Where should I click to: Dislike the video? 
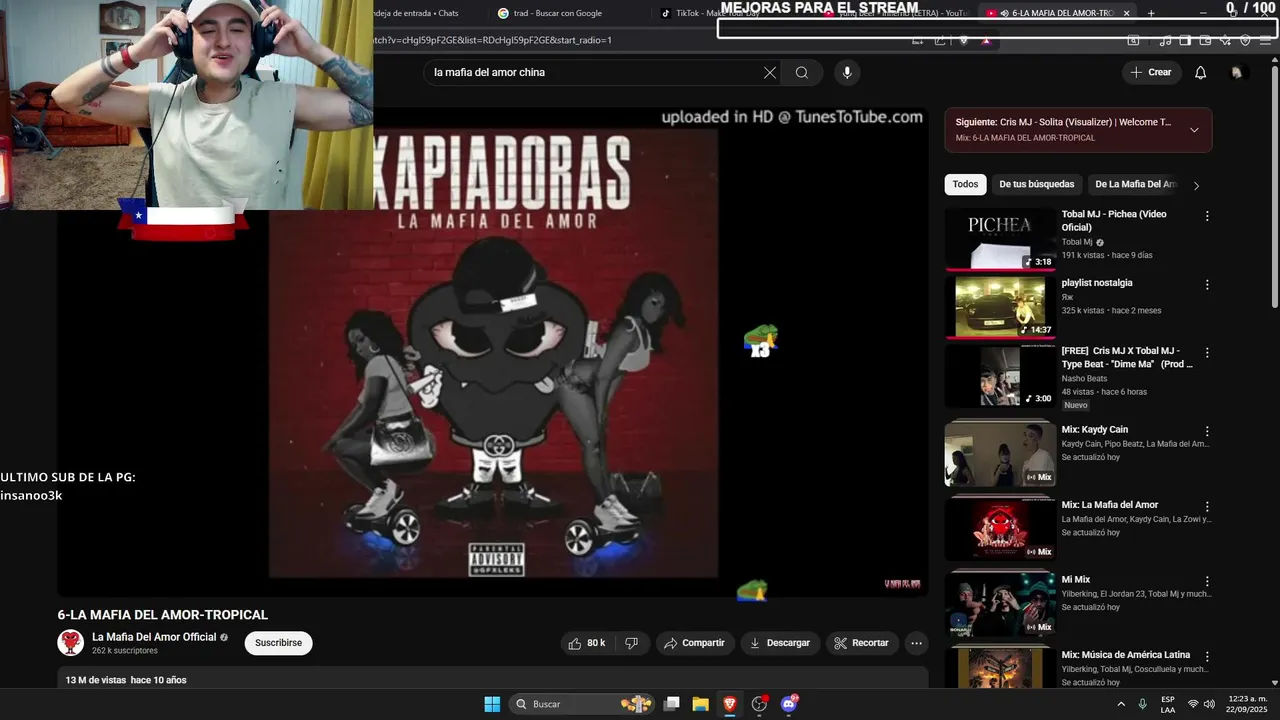click(631, 643)
